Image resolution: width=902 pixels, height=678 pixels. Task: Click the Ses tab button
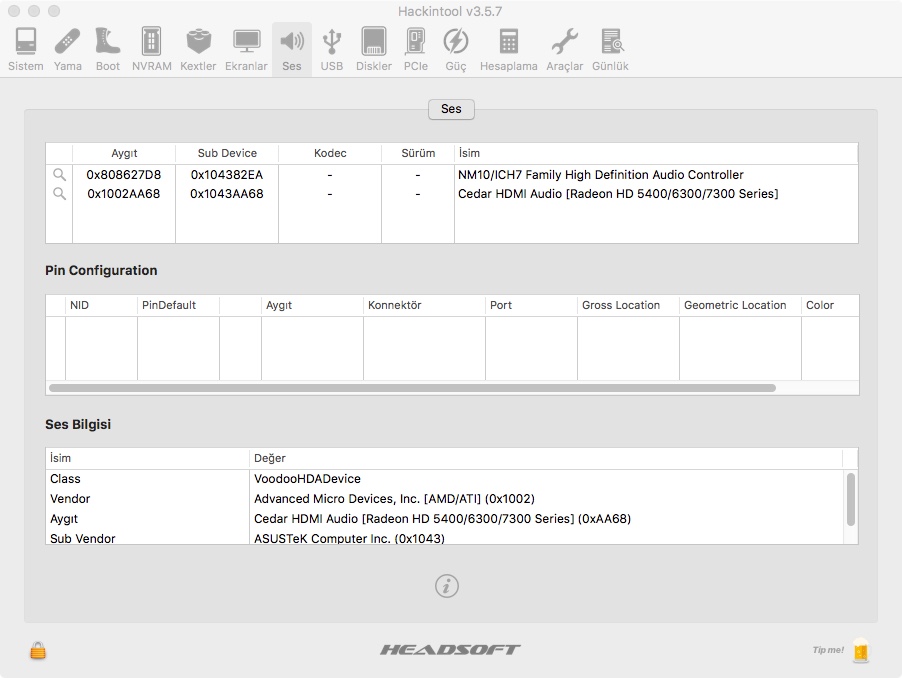(451, 109)
